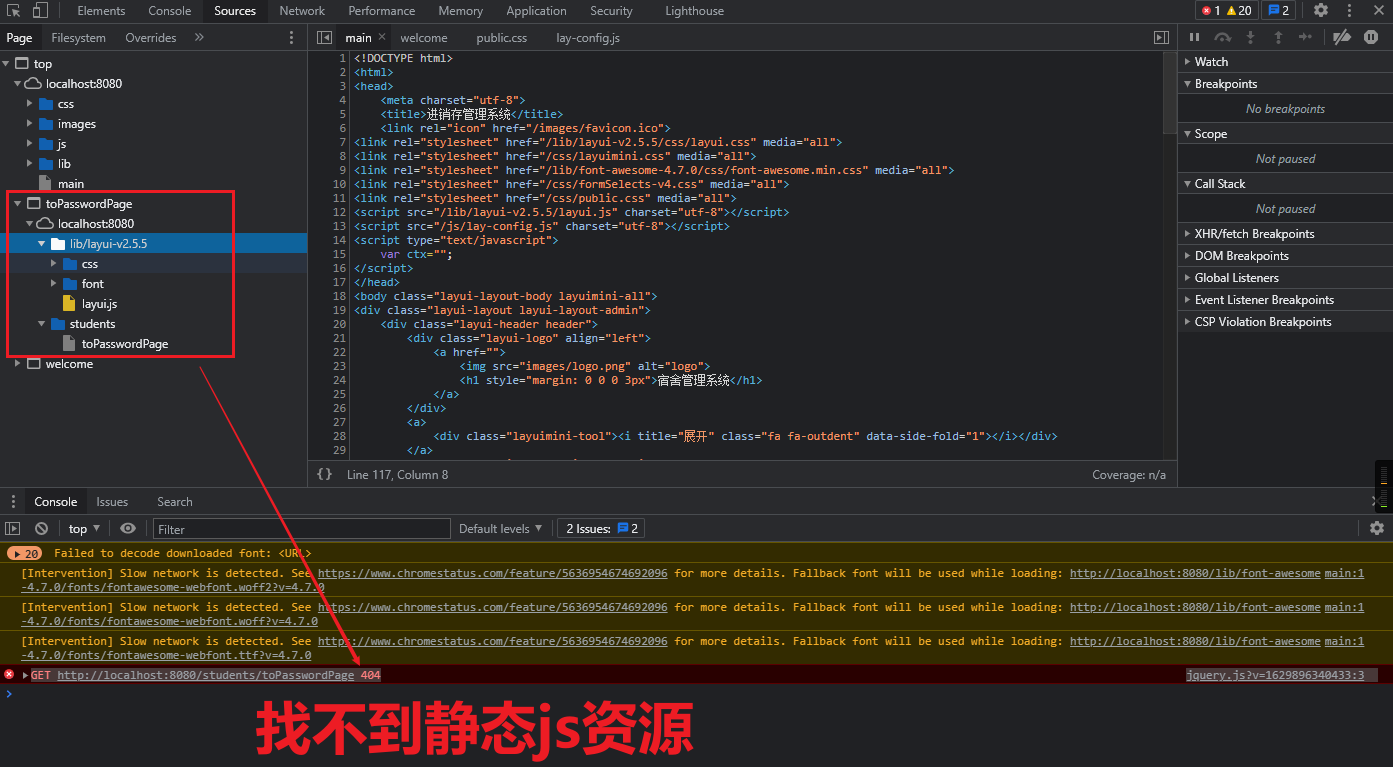The image size is (1393, 767).
Task: Switch to the Issues drawer tab
Action: tap(112, 501)
